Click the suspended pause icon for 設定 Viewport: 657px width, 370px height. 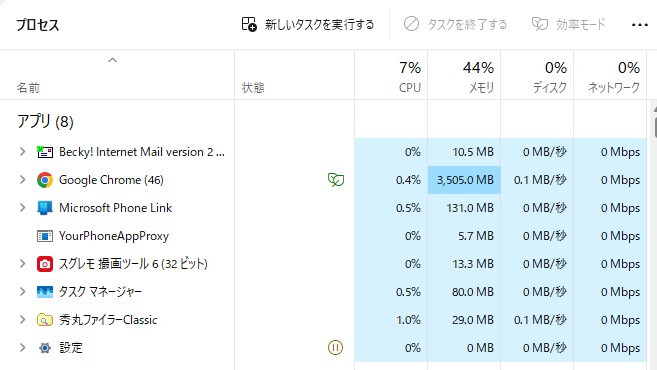click(335, 347)
